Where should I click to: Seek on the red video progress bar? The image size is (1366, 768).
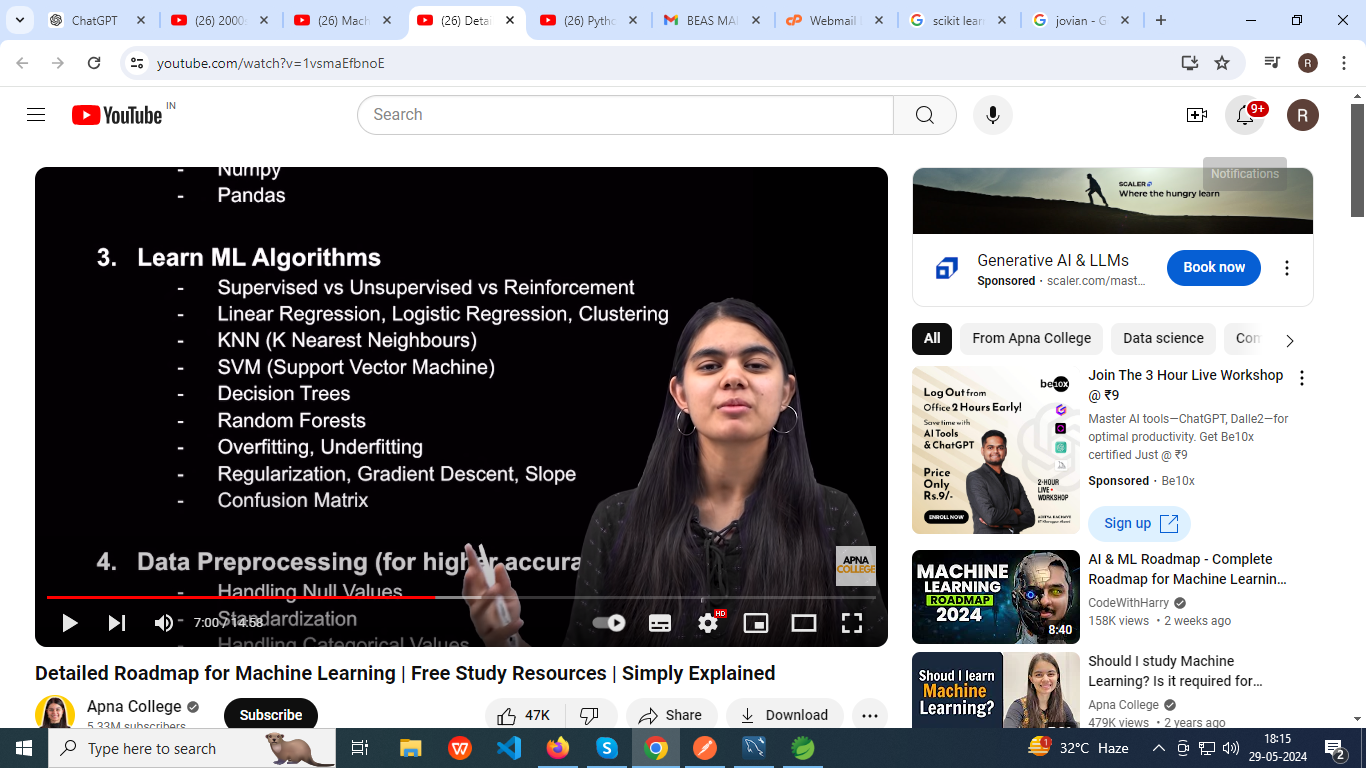click(x=461, y=597)
